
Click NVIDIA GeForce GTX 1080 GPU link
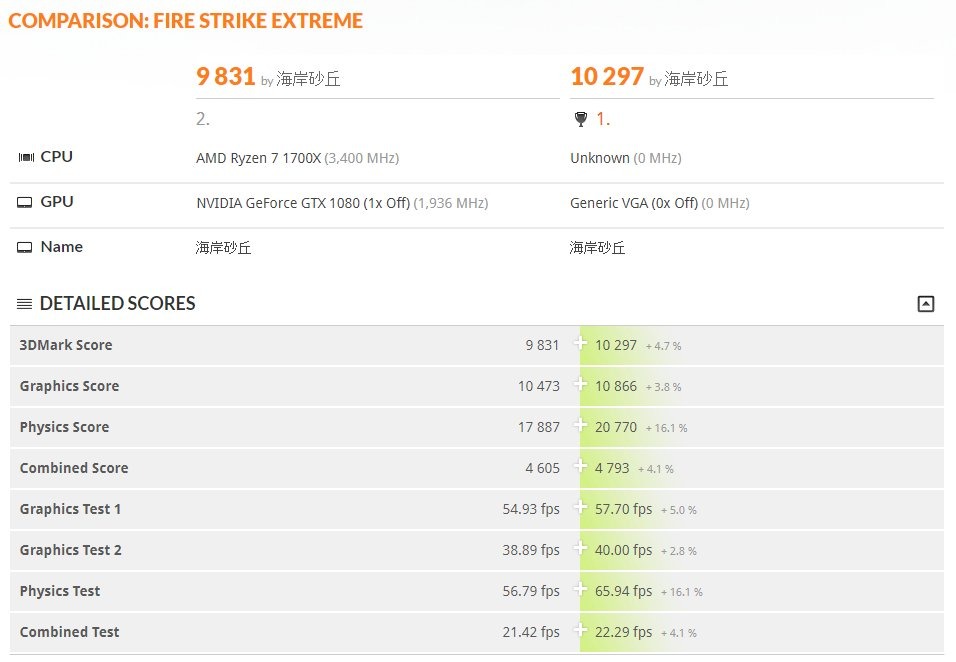[303, 203]
